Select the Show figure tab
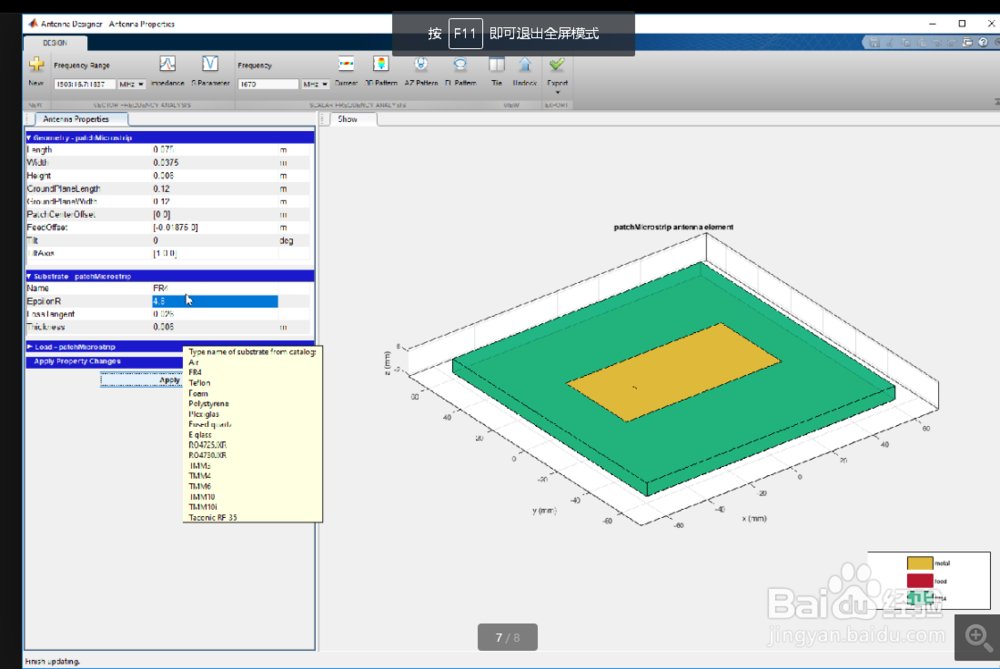 pyautogui.click(x=348, y=119)
